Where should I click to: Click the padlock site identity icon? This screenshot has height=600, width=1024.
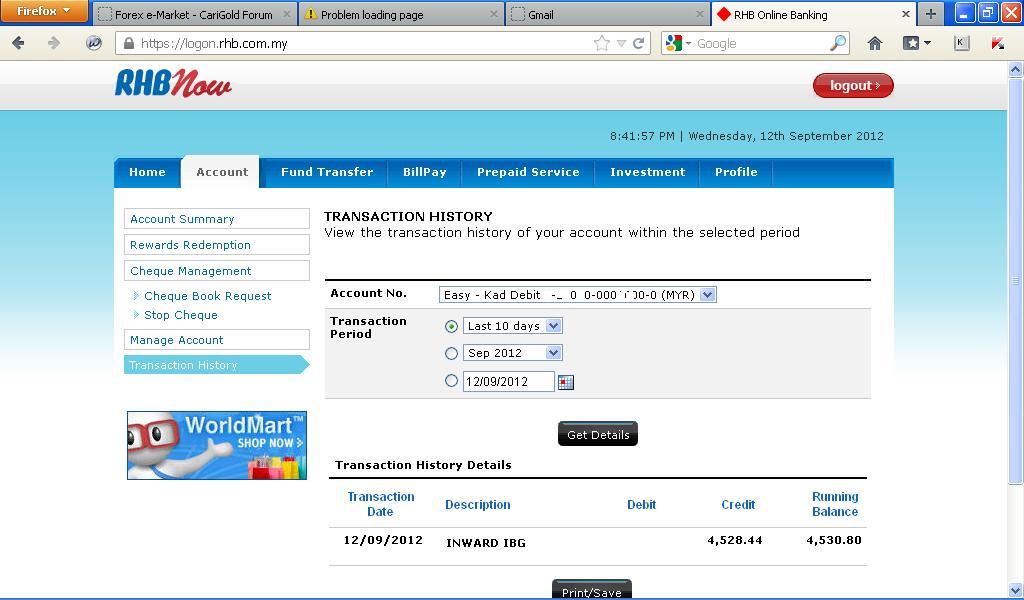click(x=129, y=43)
